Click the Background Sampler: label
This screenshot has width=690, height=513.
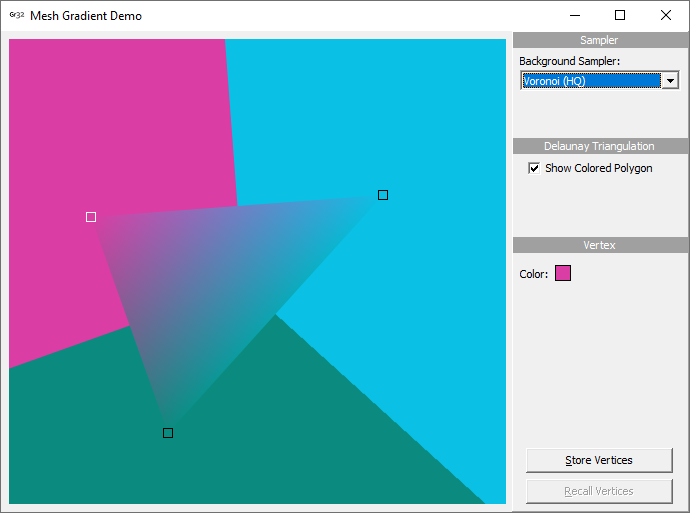coord(569,61)
